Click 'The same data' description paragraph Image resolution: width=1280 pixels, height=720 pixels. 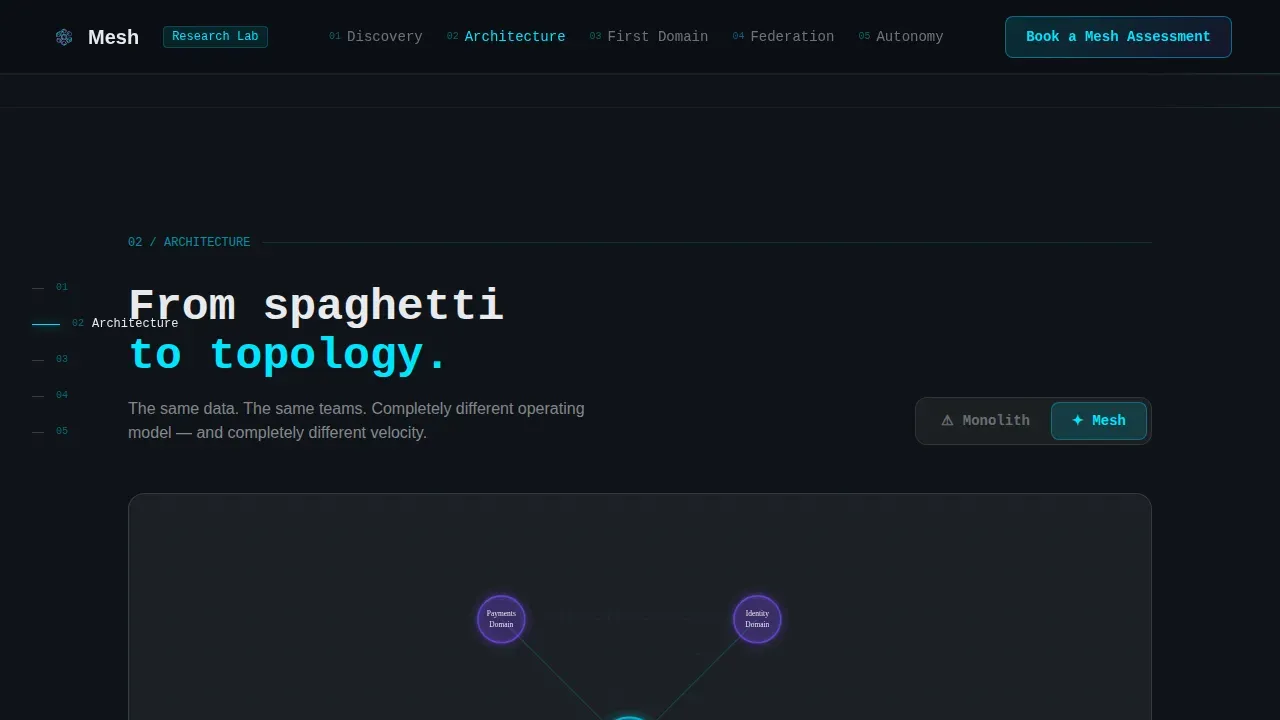click(356, 421)
